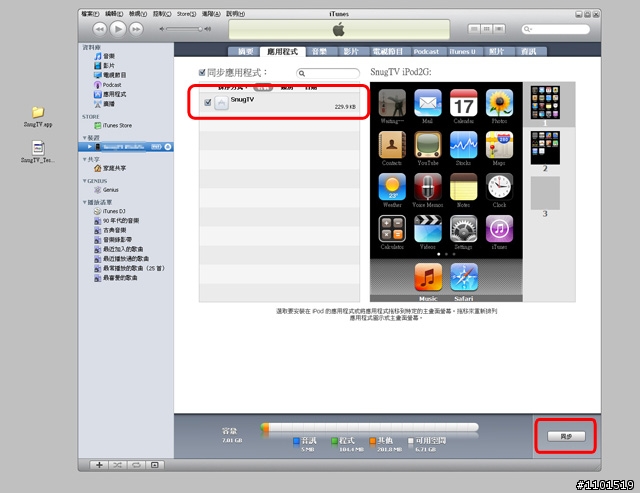Collapse the Devices section in sidebar
This screenshot has height=493, width=640.
[84, 138]
